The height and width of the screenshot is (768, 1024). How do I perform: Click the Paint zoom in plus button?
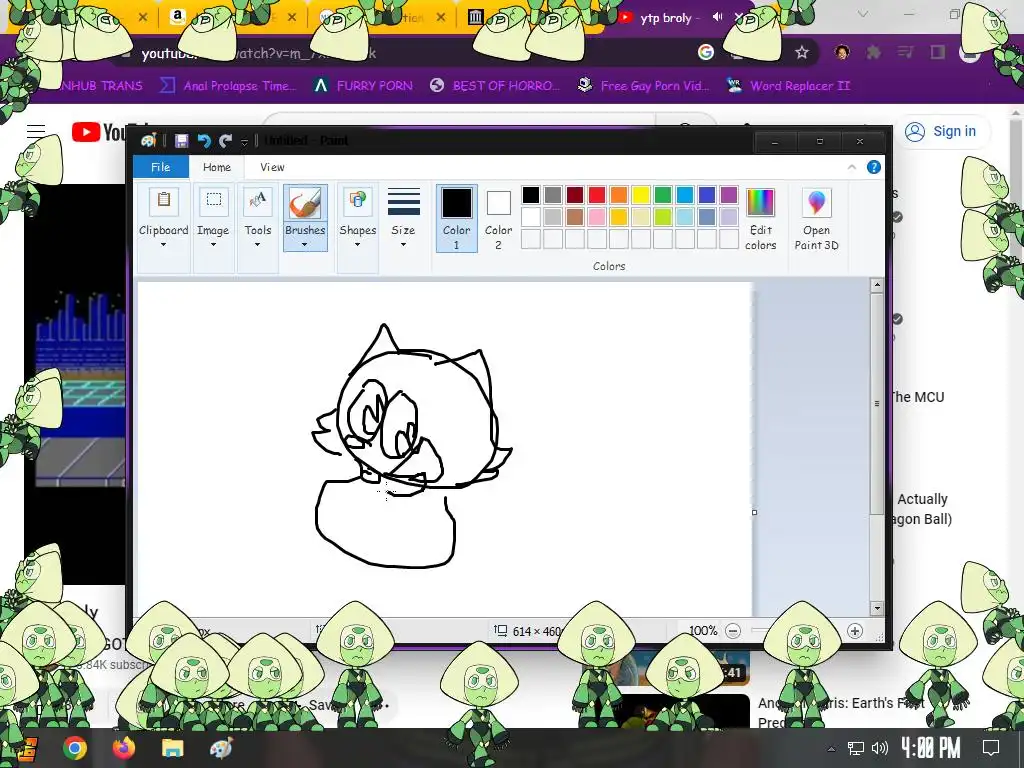[x=855, y=631]
